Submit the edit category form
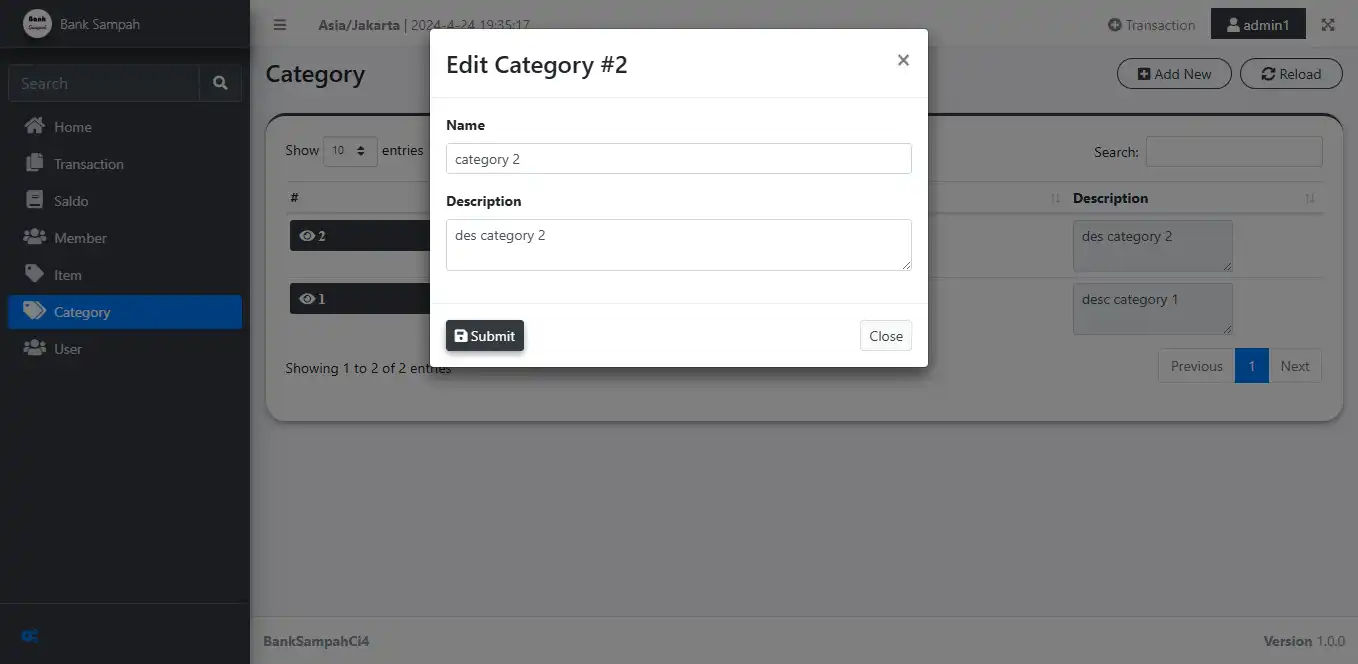 pos(484,336)
